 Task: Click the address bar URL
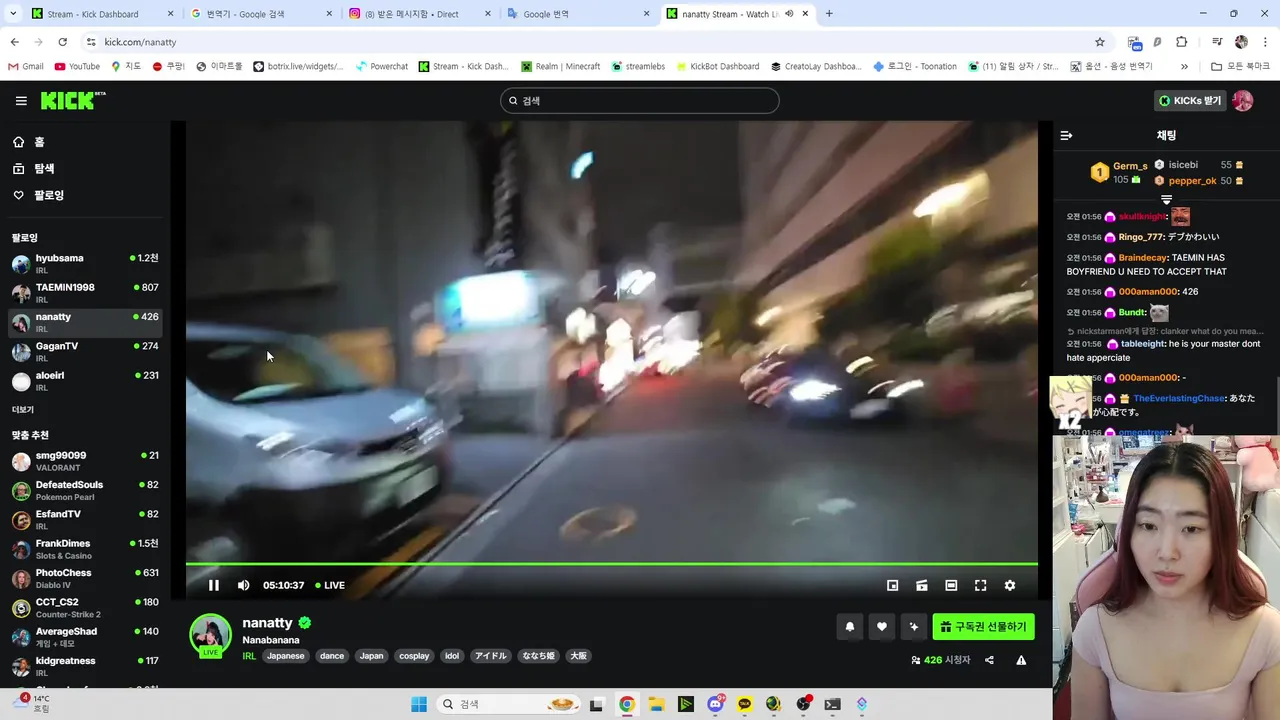point(140,42)
